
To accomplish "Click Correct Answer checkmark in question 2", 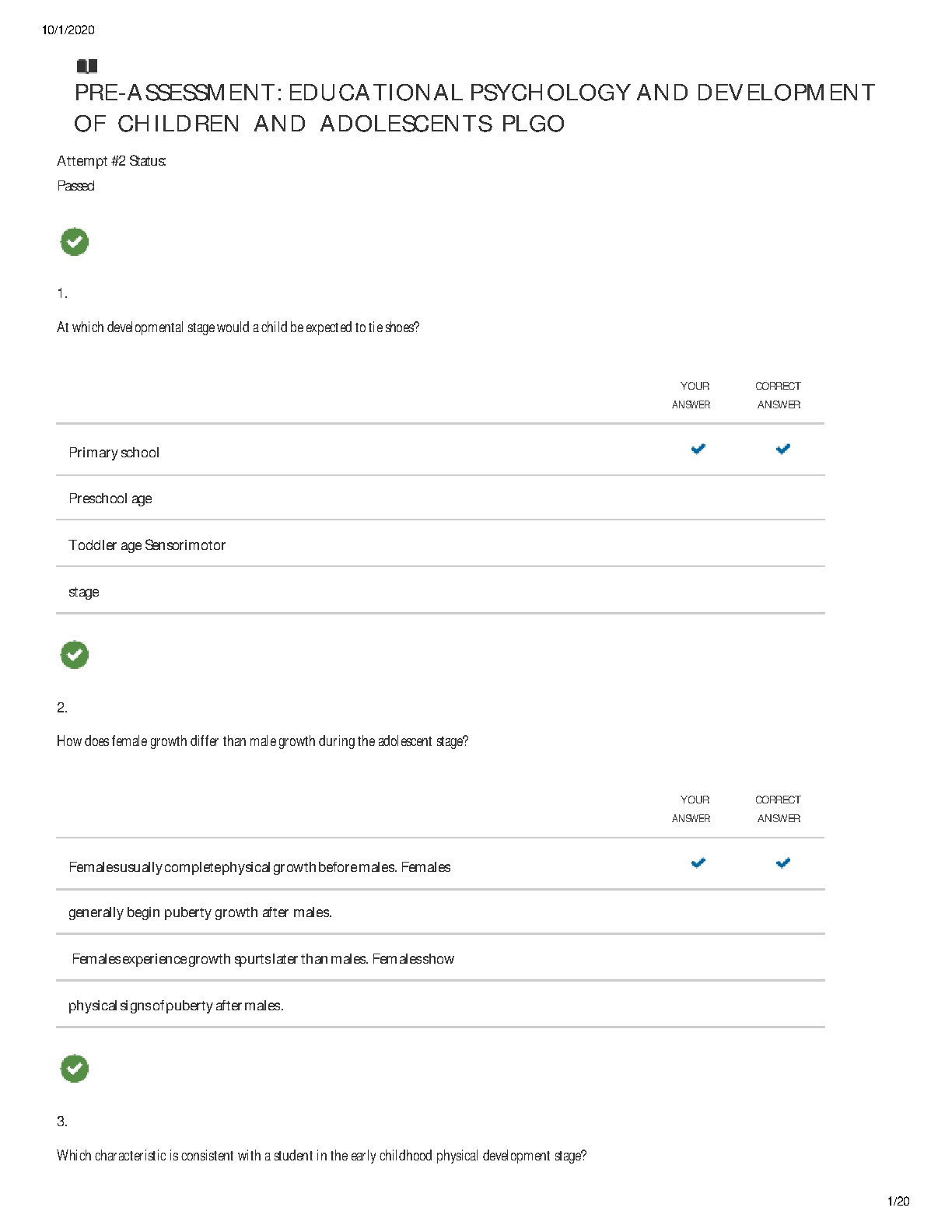I will (x=783, y=863).
